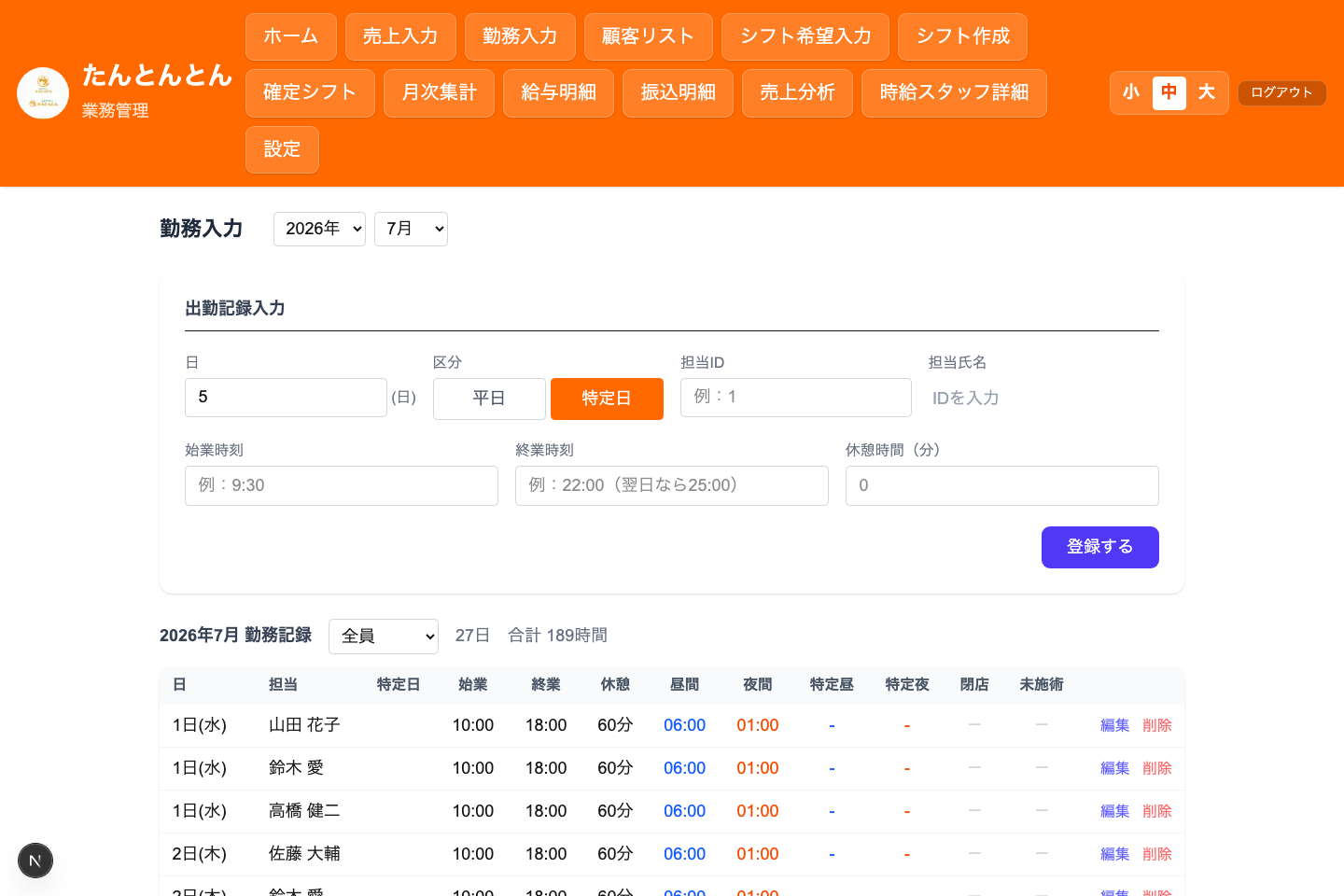The image size is (1344, 896).
Task: Click the ログアウト button
Action: (x=1281, y=92)
